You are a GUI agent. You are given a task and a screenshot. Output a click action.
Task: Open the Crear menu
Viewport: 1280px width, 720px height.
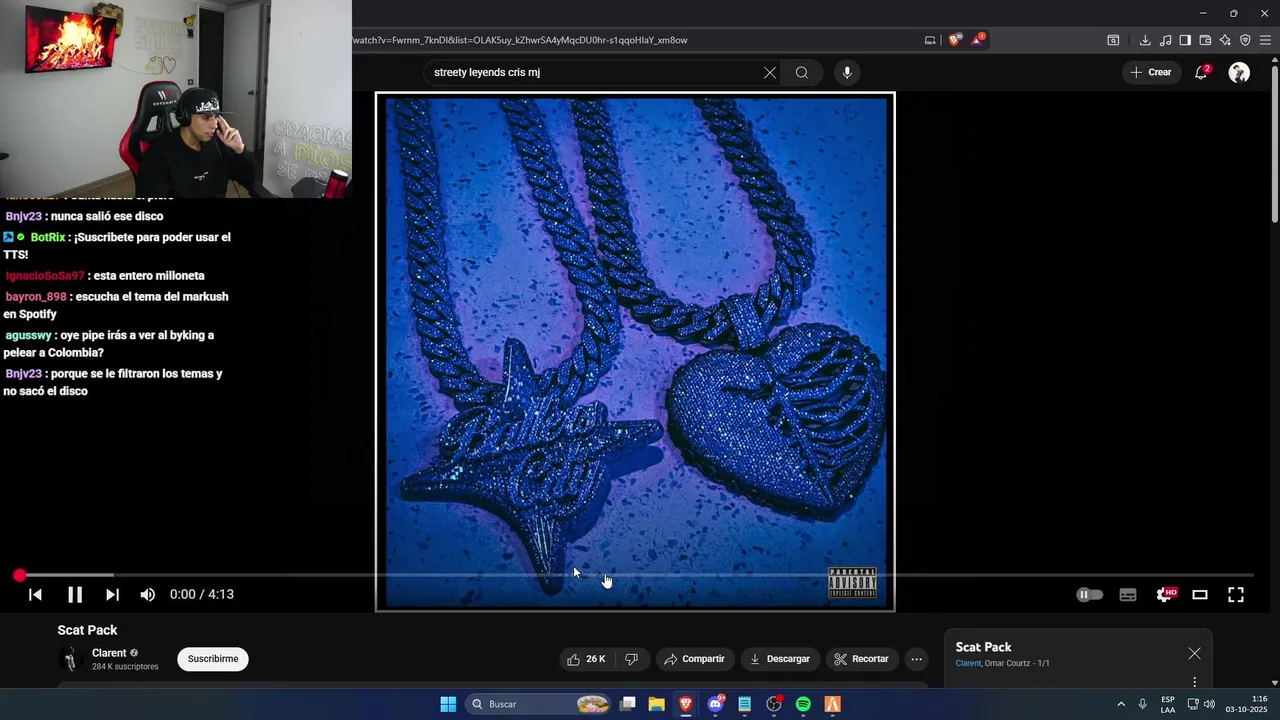[1151, 72]
